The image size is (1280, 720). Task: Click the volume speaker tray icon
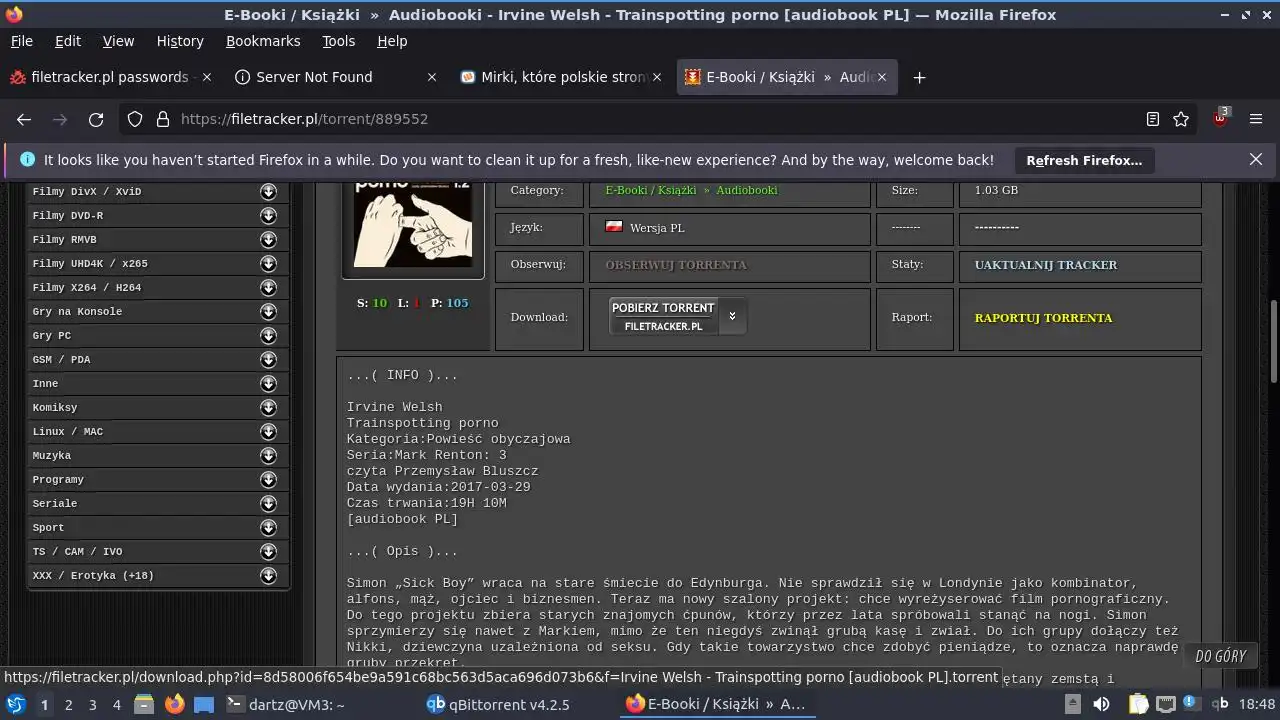[x=1101, y=704]
